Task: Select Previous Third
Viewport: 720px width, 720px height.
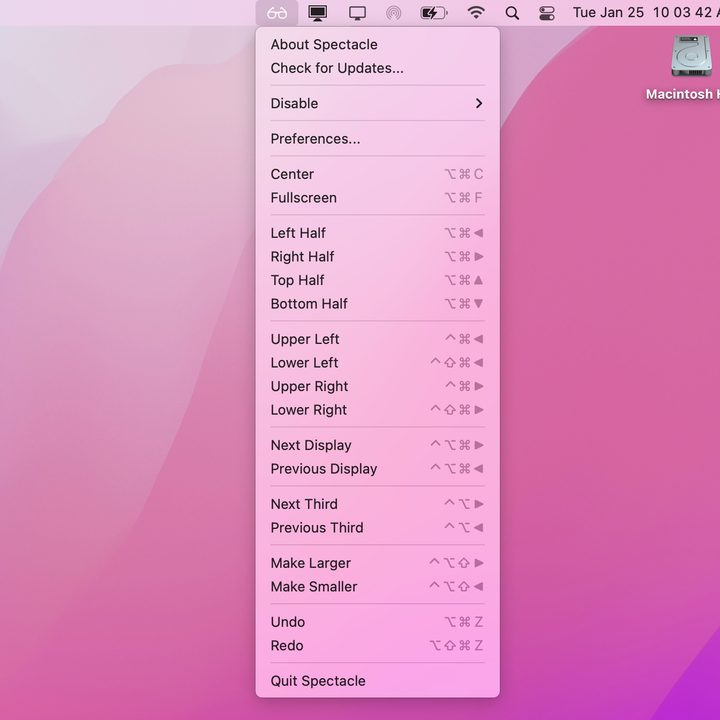Action: [x=377, y=528]
